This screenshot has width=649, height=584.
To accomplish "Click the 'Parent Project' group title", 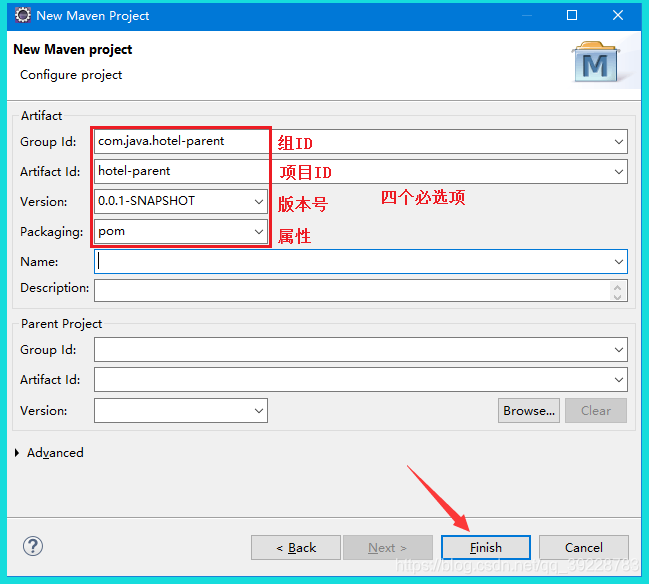I will tap(61, 324).
